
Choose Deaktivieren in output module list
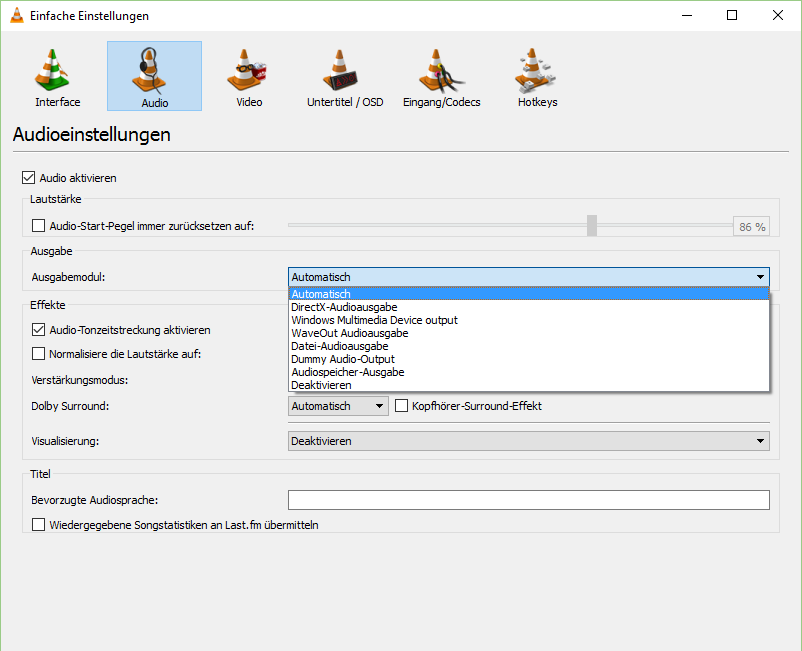coord(528,385)
